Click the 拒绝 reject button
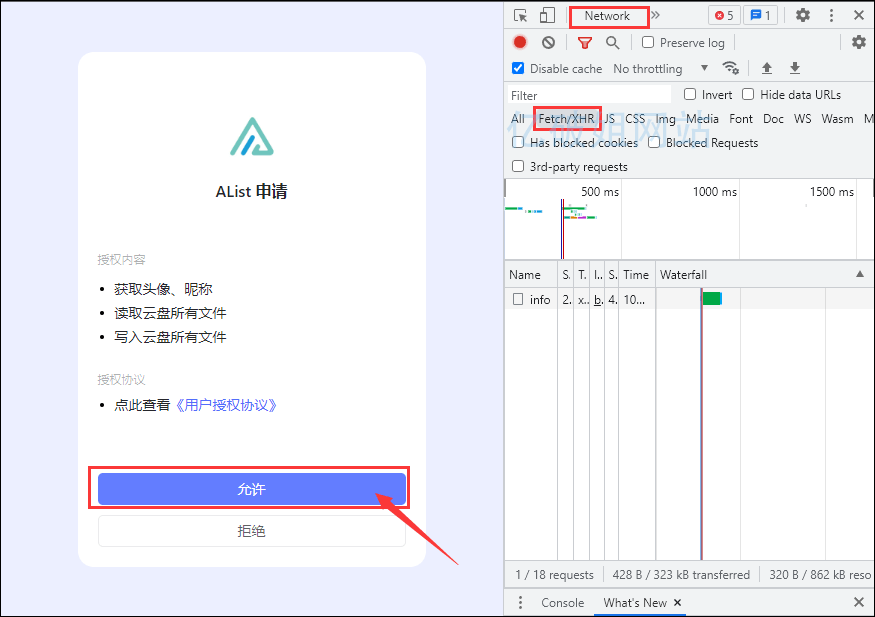This screenshot has width=875, height=617. (x=252, y=531)
